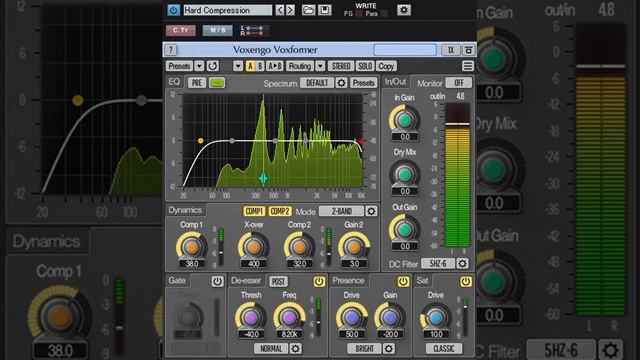The height and width of the screenshot is (360, 640).
Task: Open the Routing menu
Action: (x=300, y=66)
